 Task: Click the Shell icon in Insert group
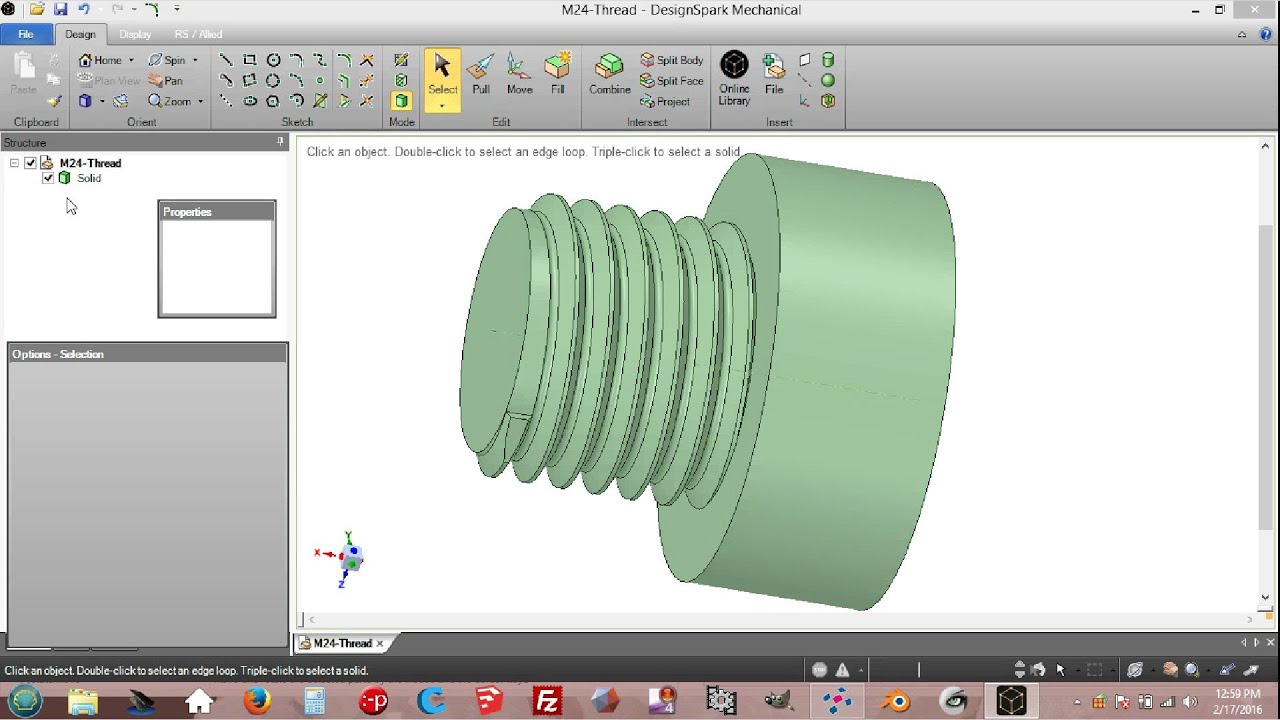[828, 101]
